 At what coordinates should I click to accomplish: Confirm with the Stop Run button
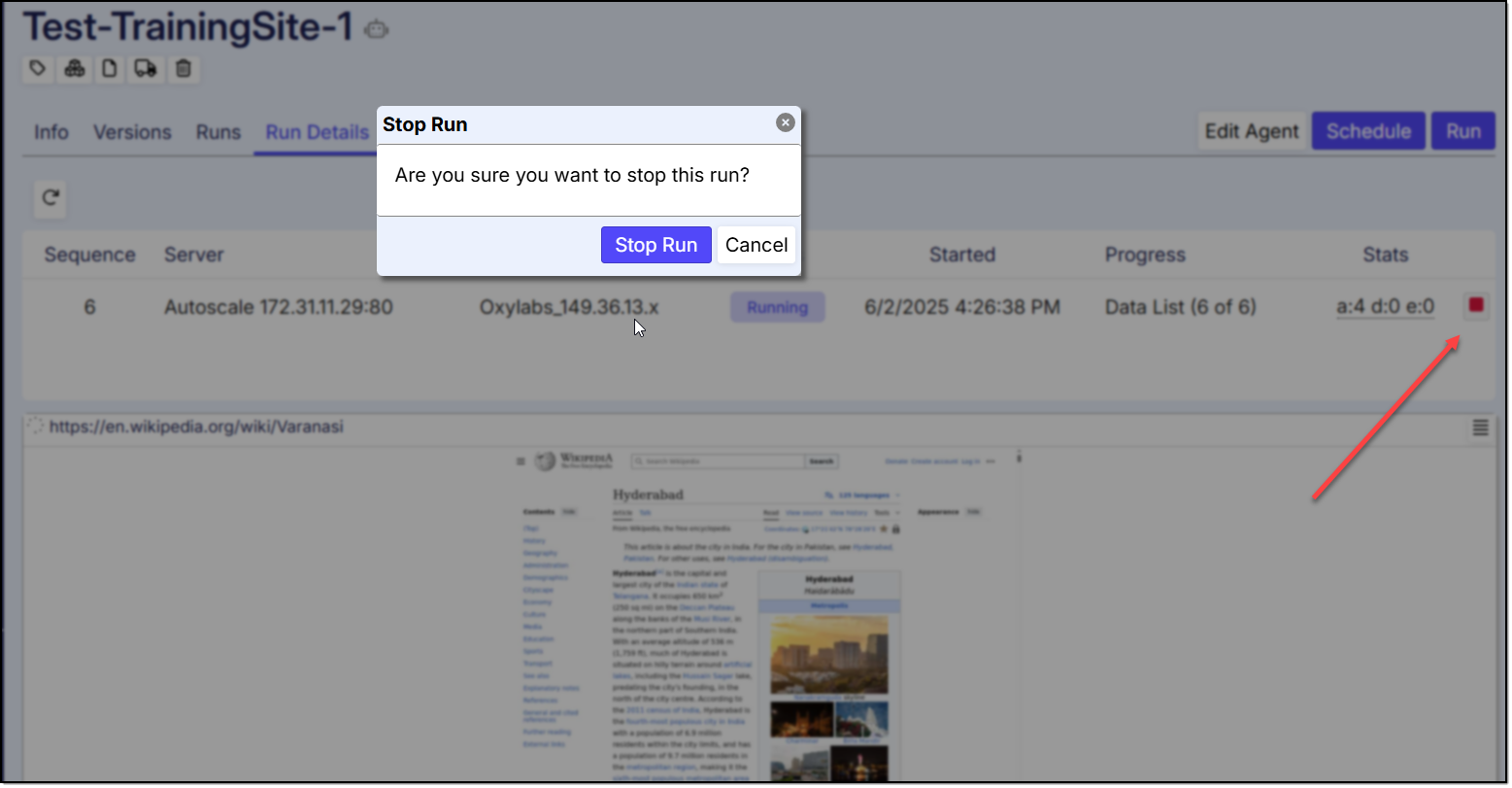[x=655, y=245]
